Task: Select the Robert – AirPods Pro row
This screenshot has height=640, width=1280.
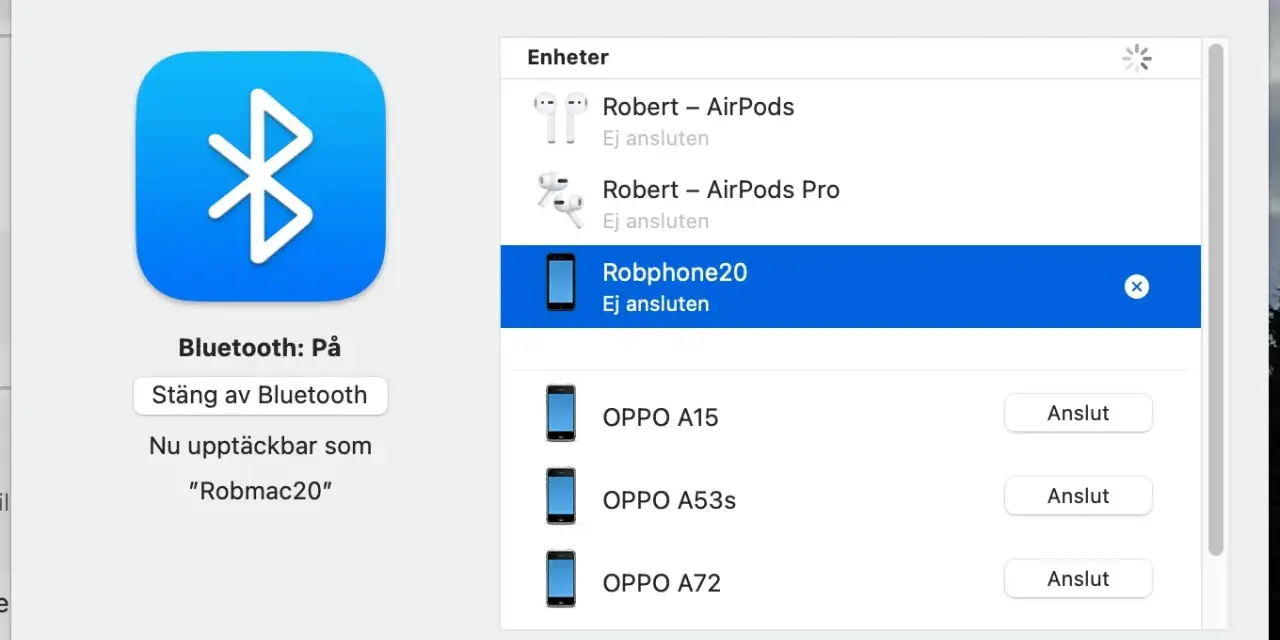Action: tap(850, 204)
